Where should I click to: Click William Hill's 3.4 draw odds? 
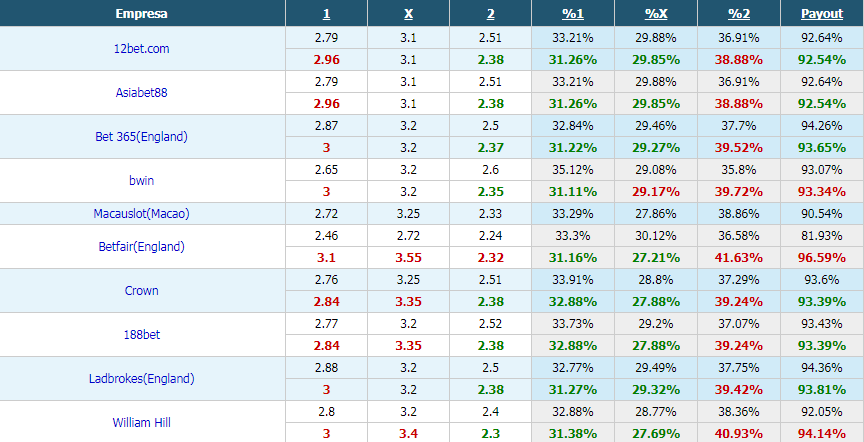408,434
